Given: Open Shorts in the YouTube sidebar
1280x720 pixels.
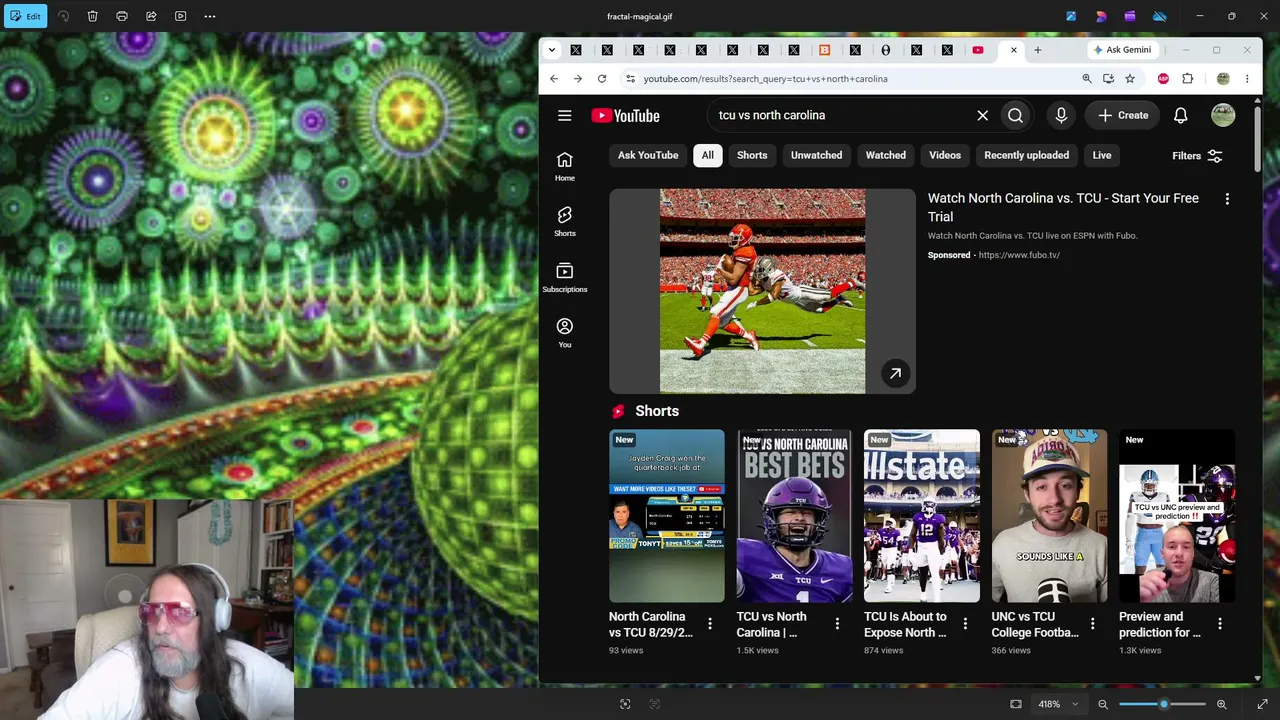Looking at the screenshot, I should click(565, 222).
